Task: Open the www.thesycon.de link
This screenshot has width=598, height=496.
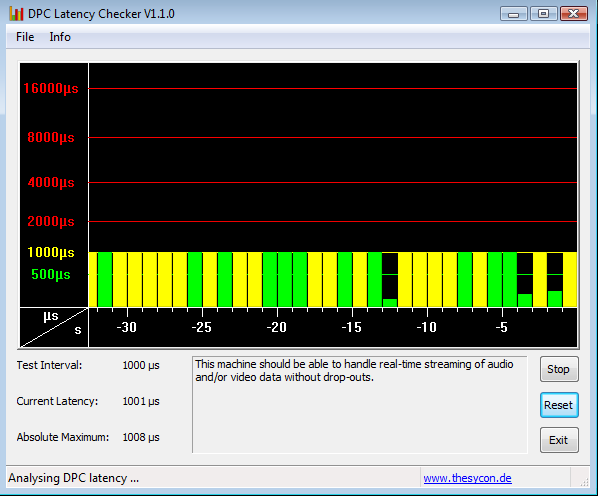Action: [x=467, y=478]
